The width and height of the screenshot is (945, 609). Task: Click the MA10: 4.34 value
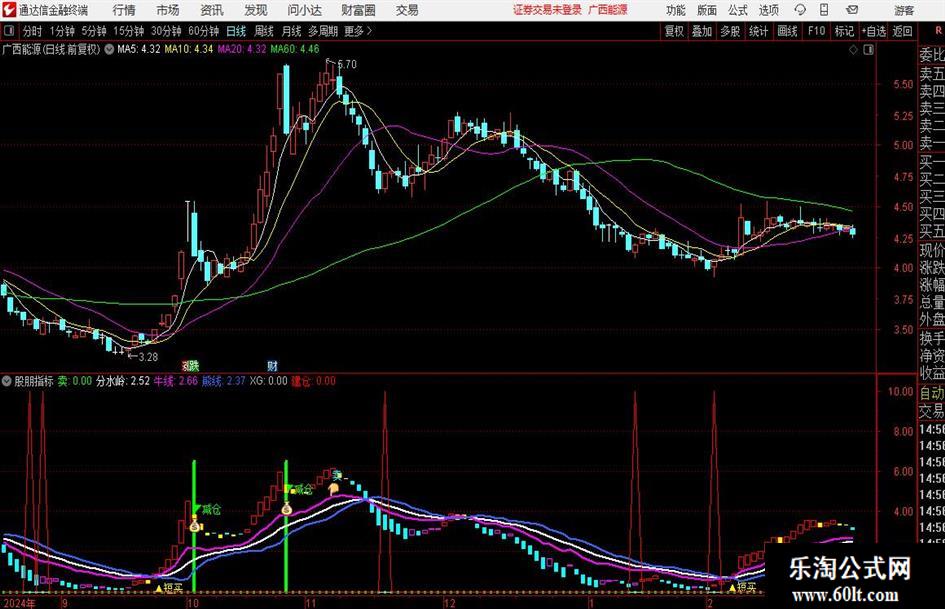[189, 49]
